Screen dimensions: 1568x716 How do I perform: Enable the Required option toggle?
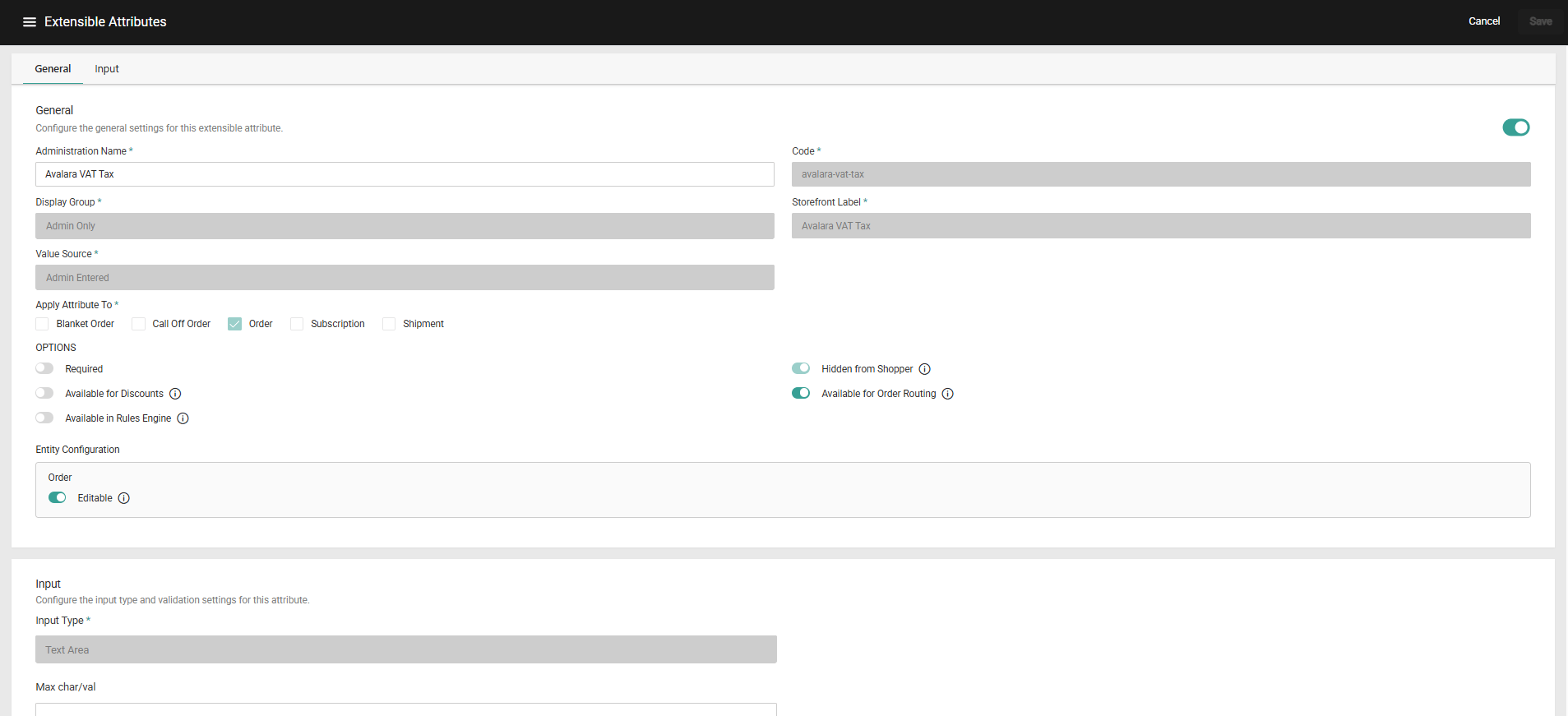pyautogui.click(x=44, y=368)
